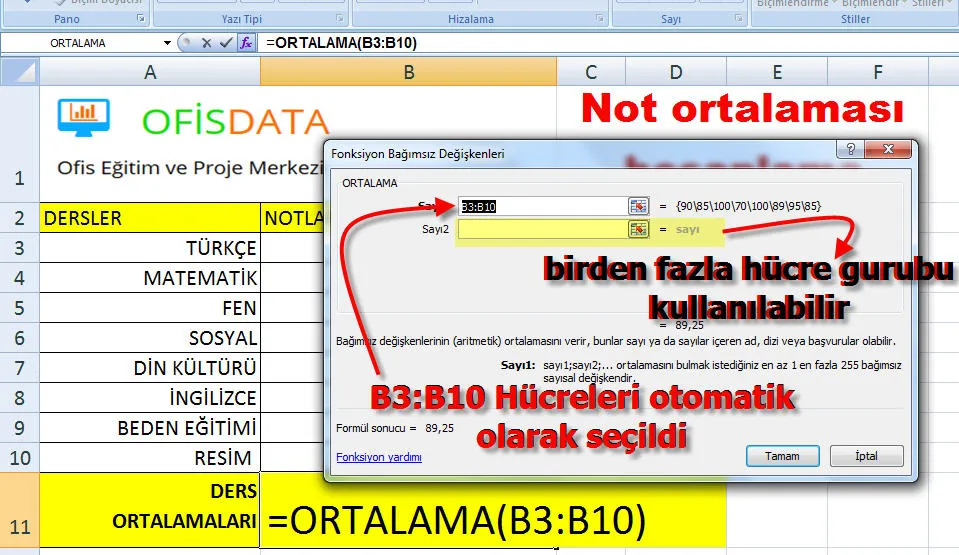
Task: Open the Fonksiyon yardımı link
Action: (379, 457)
